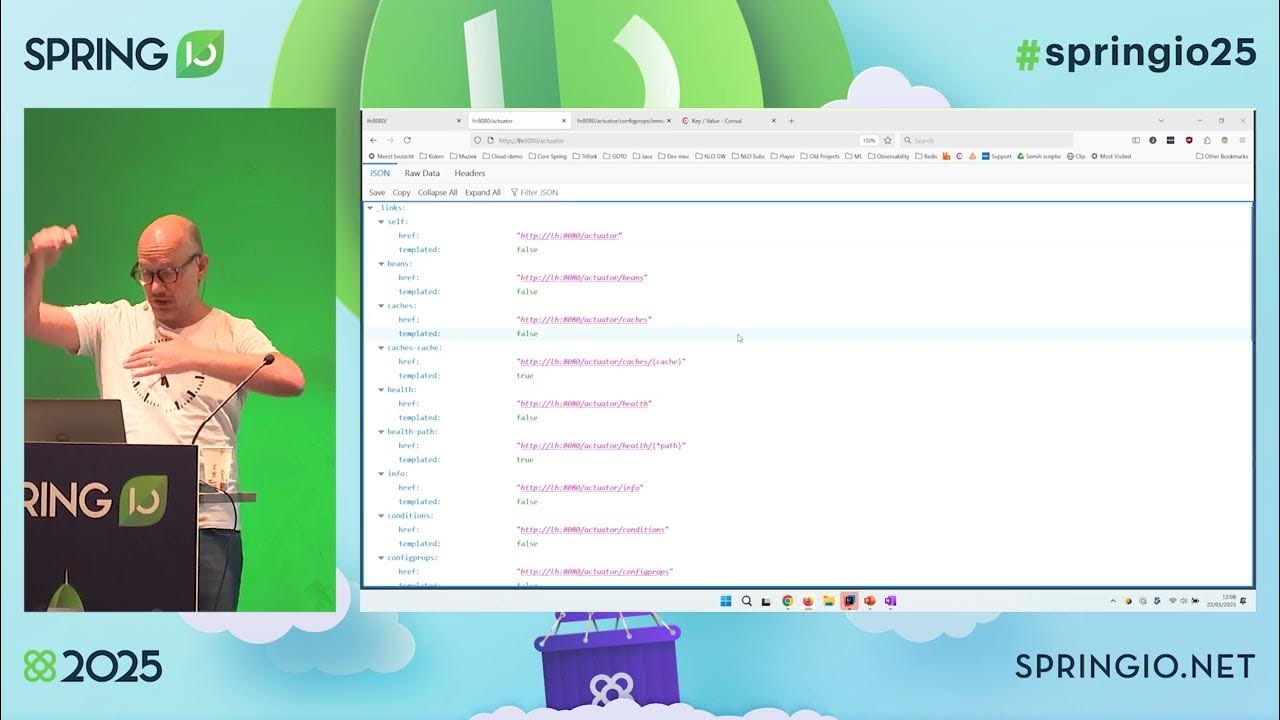Screen dimensions: 1280x720
Task: Show hidden system tray icons
Action: pos(1113,601)
